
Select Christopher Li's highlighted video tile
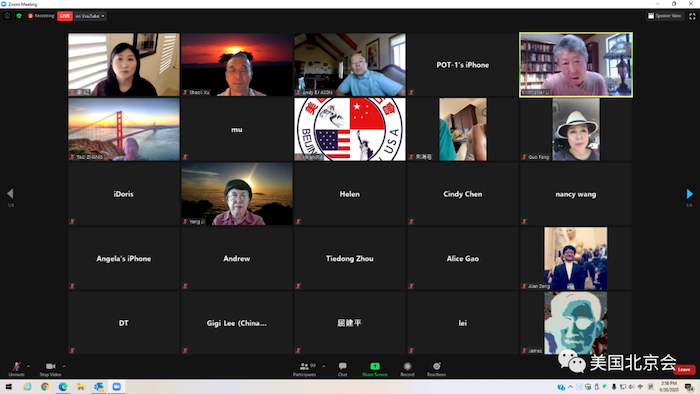tap(576, 64)
